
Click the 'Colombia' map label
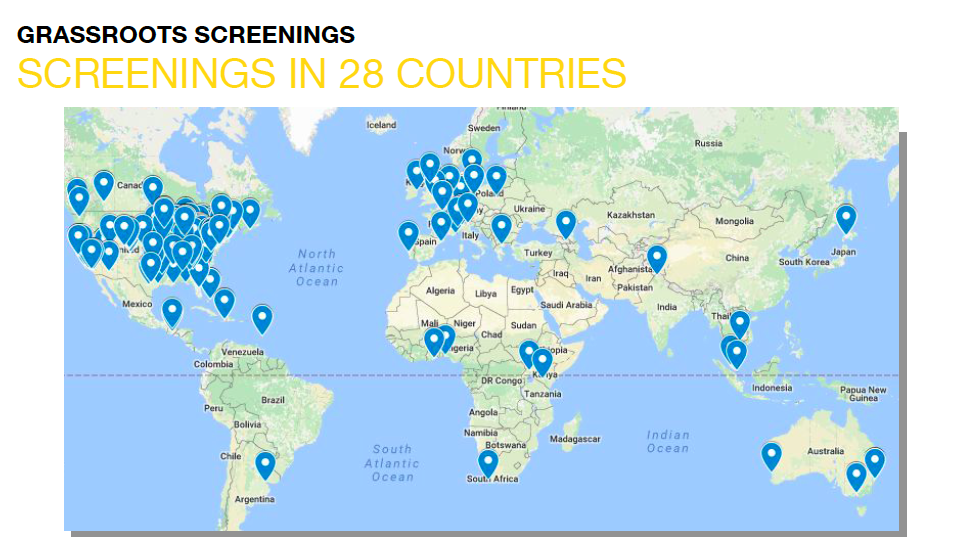tap(213, 364)
